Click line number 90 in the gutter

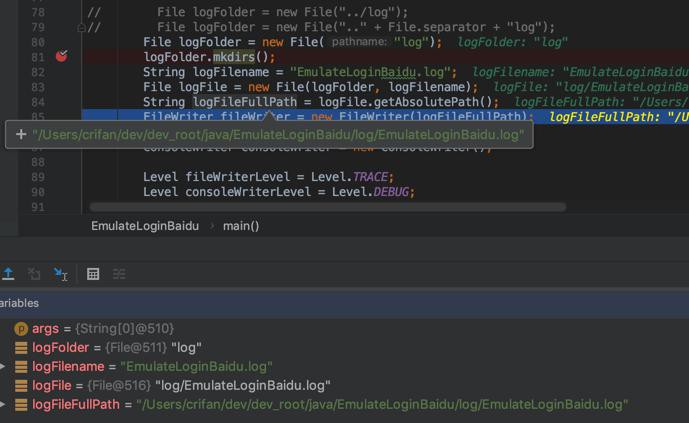[x=38, y=192]
